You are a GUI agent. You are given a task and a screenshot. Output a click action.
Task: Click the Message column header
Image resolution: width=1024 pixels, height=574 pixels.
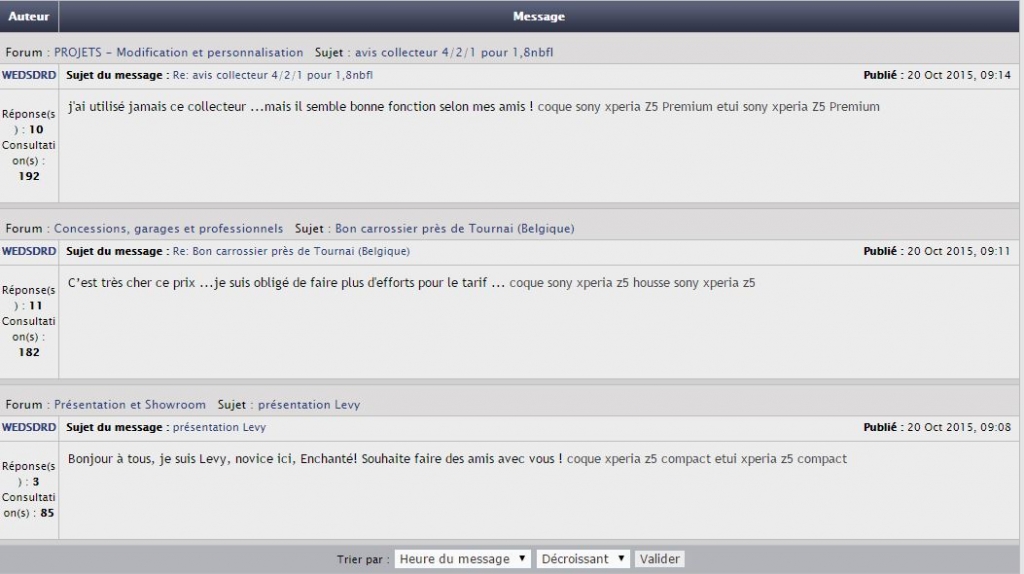coord(539,16)
